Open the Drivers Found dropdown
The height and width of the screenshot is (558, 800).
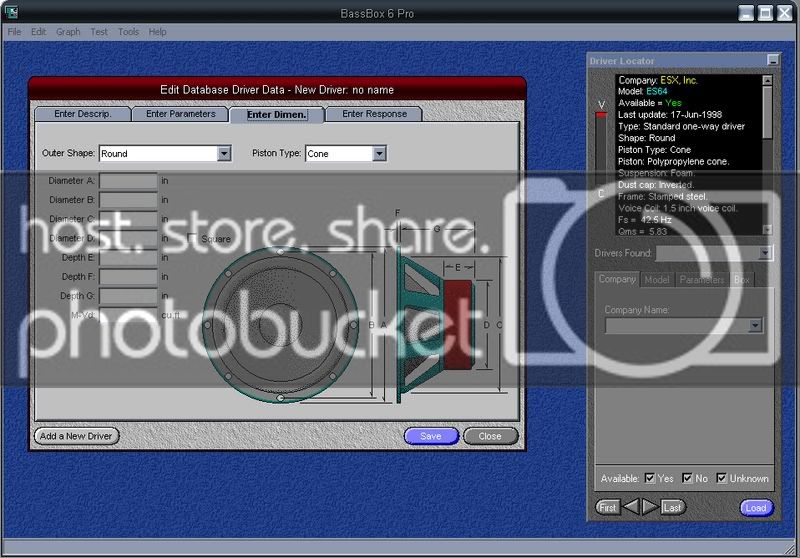764,253
